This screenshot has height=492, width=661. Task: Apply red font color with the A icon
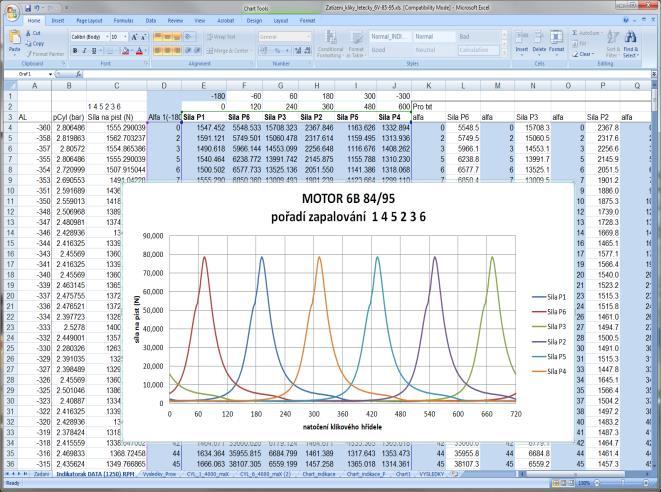point(139,51)
